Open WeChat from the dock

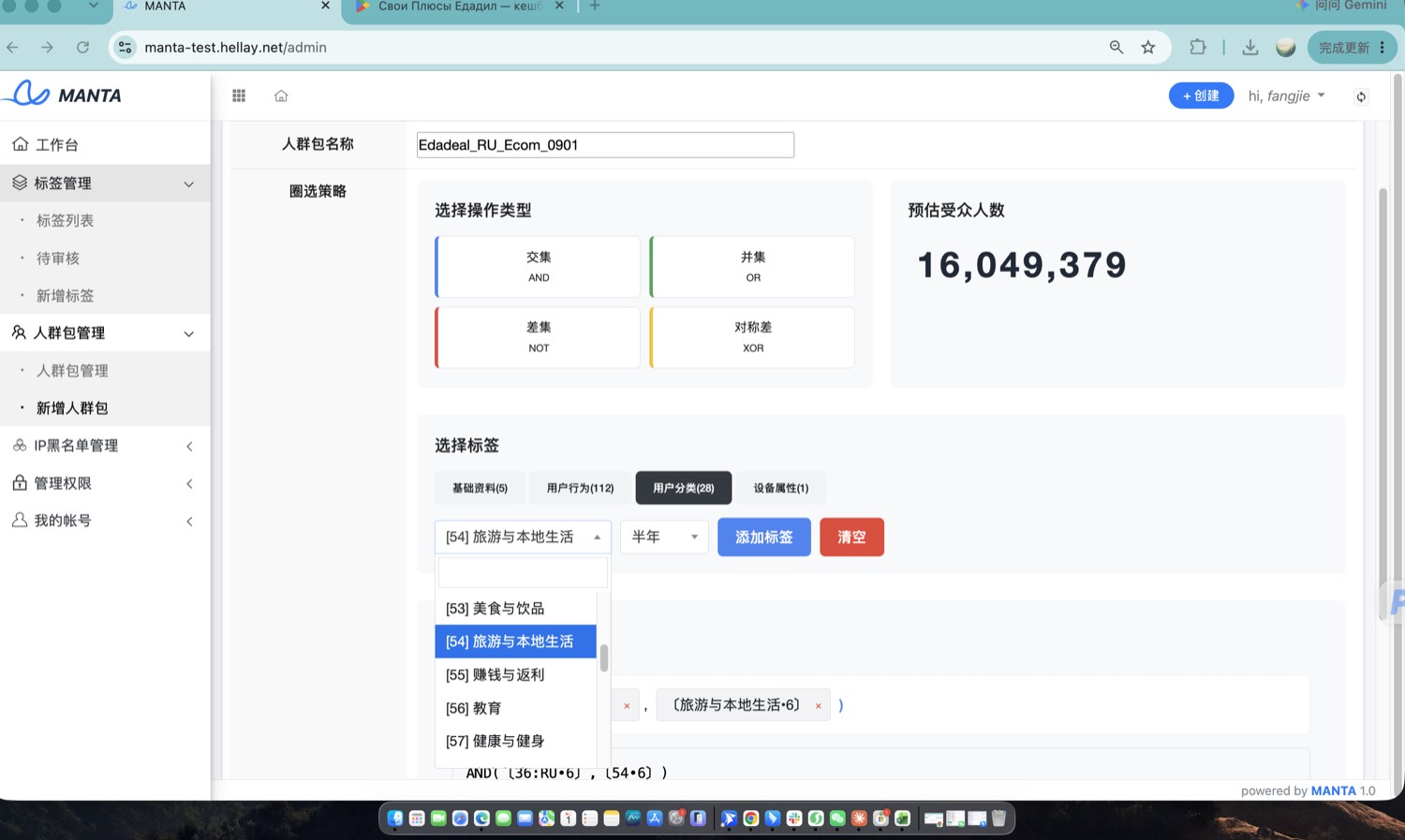click(837, 818)
